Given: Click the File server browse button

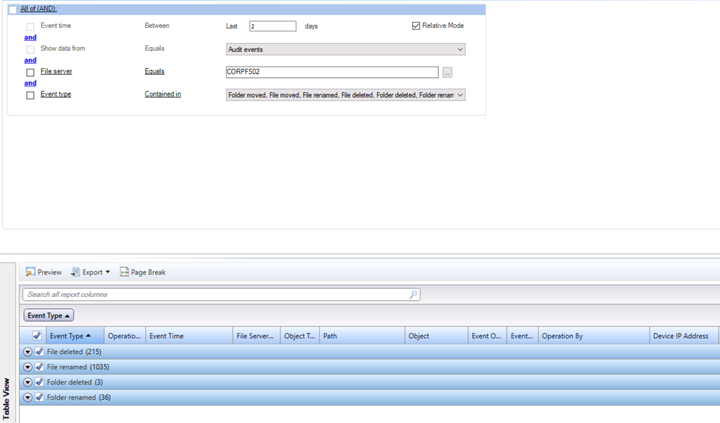Looking at the screenshot, I should coord(448,72).
